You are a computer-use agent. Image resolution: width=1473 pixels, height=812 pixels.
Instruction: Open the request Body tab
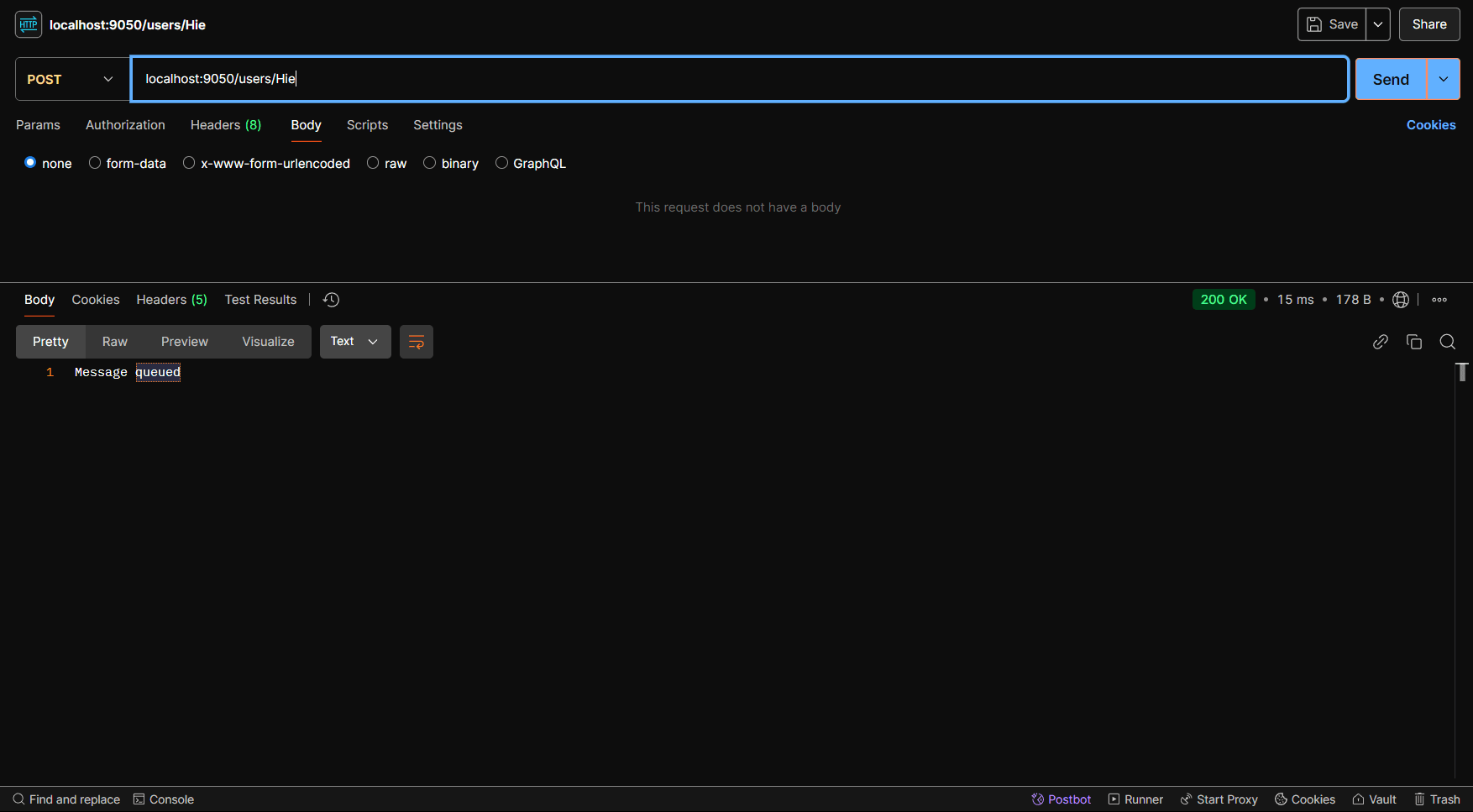pos(306,125)
